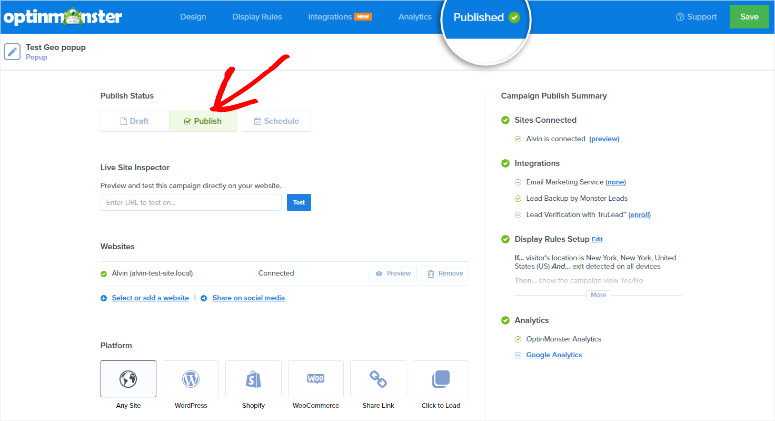The image size is (775, 421).
Task: Select the Click to Load platform icon
Action: coord(440,379)
